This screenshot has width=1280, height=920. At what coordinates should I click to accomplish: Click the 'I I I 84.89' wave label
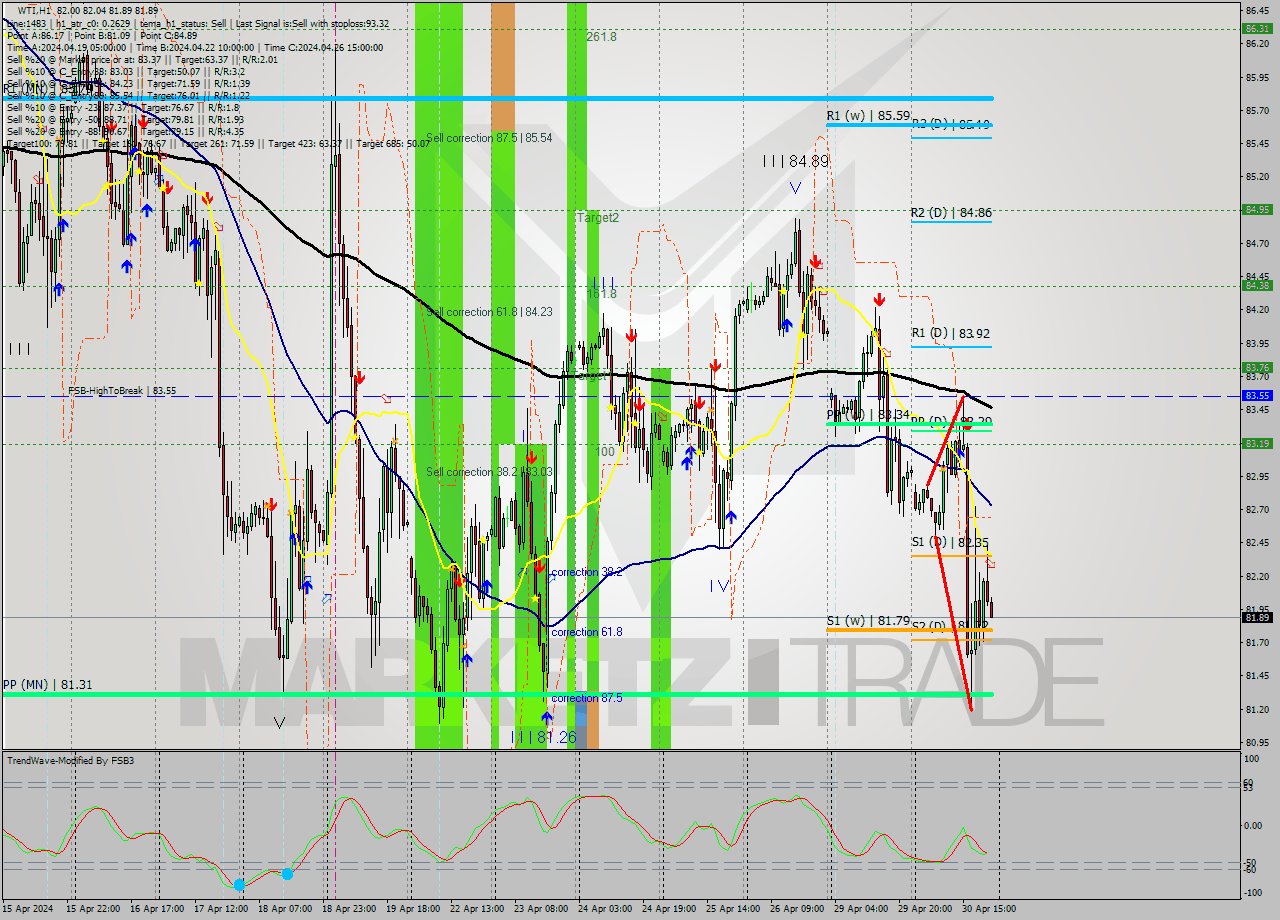tap(796, 161)
